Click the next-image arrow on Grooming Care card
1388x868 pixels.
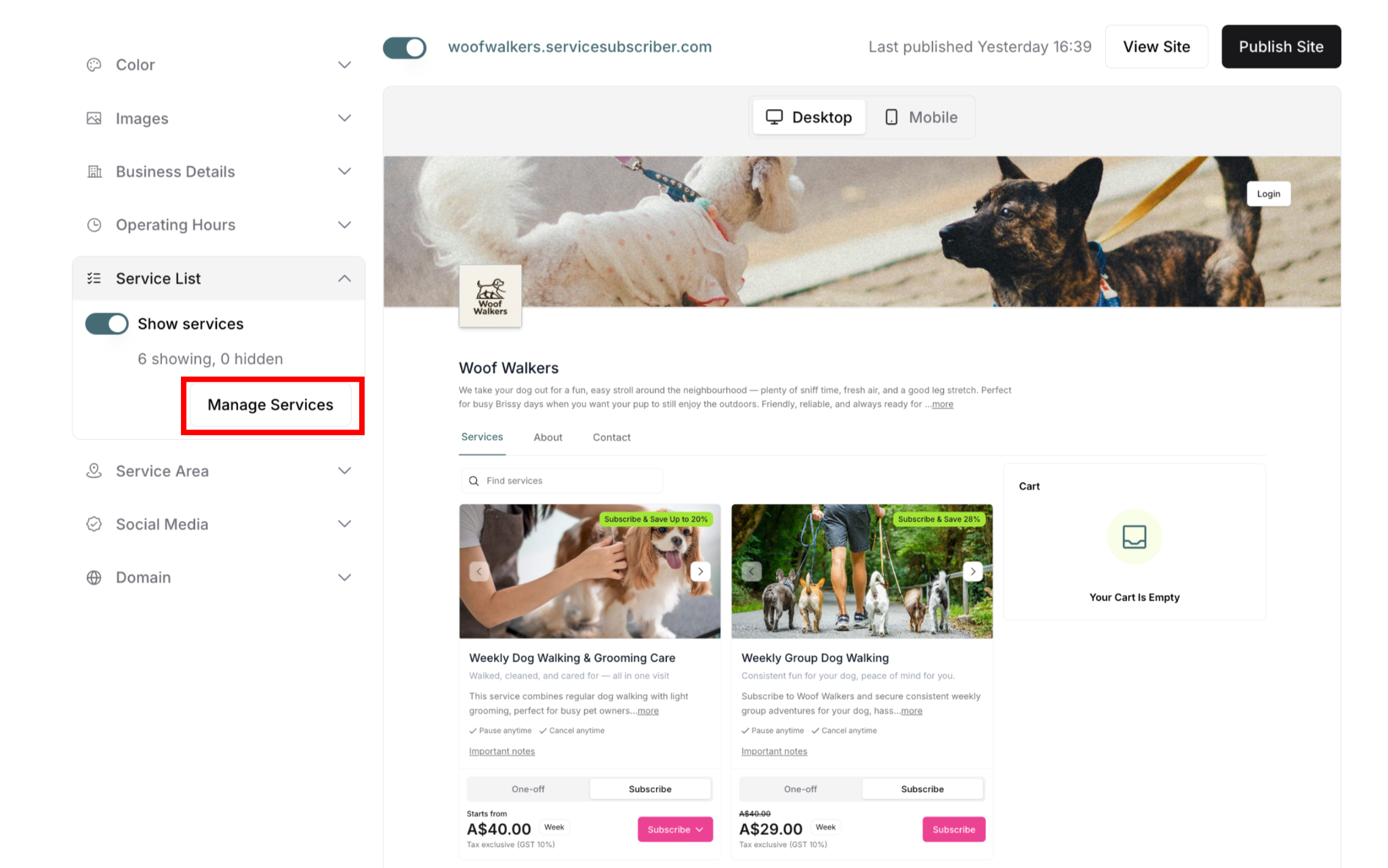click(x=700, y=571)
